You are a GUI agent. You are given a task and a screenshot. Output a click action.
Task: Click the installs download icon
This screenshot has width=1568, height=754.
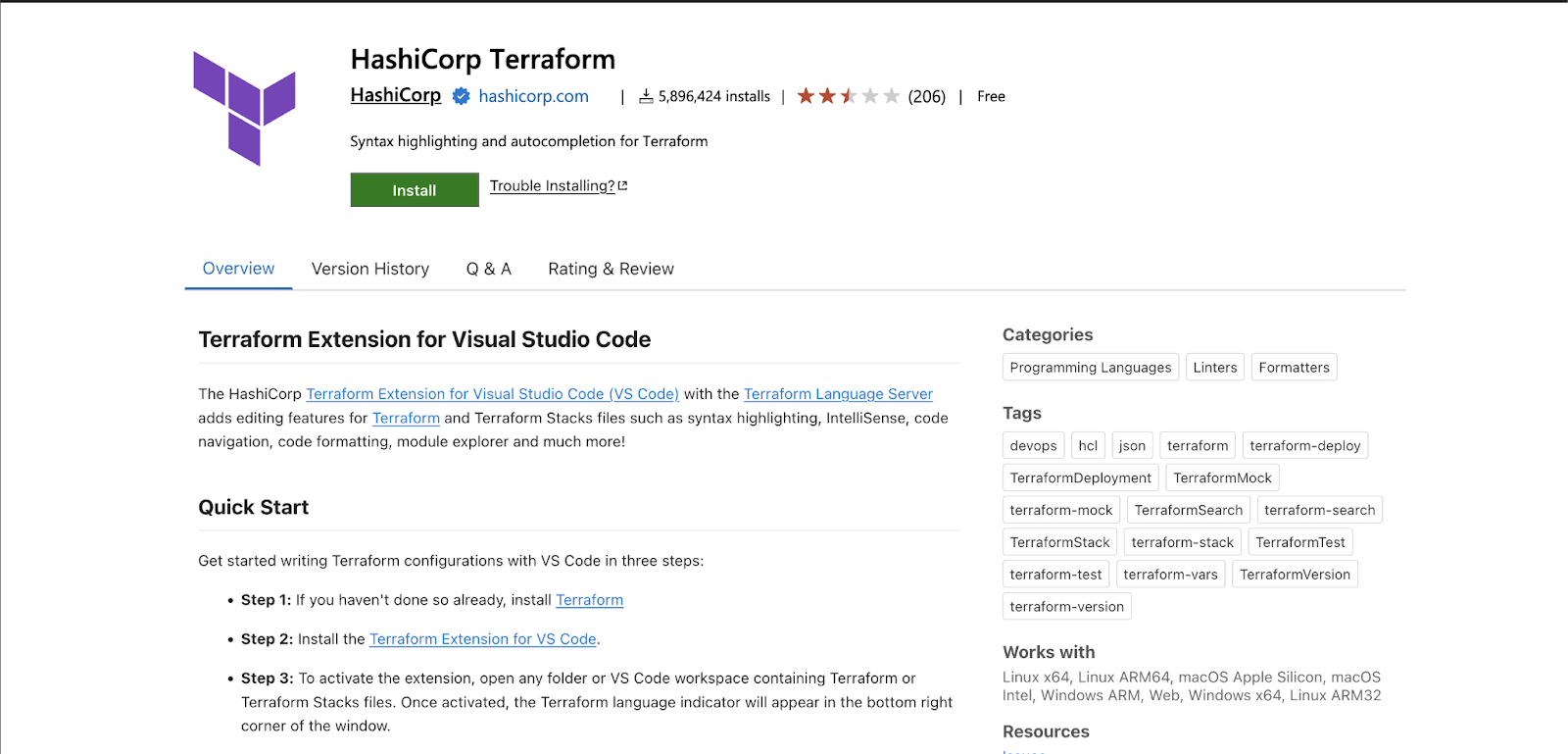click(646, 96)
